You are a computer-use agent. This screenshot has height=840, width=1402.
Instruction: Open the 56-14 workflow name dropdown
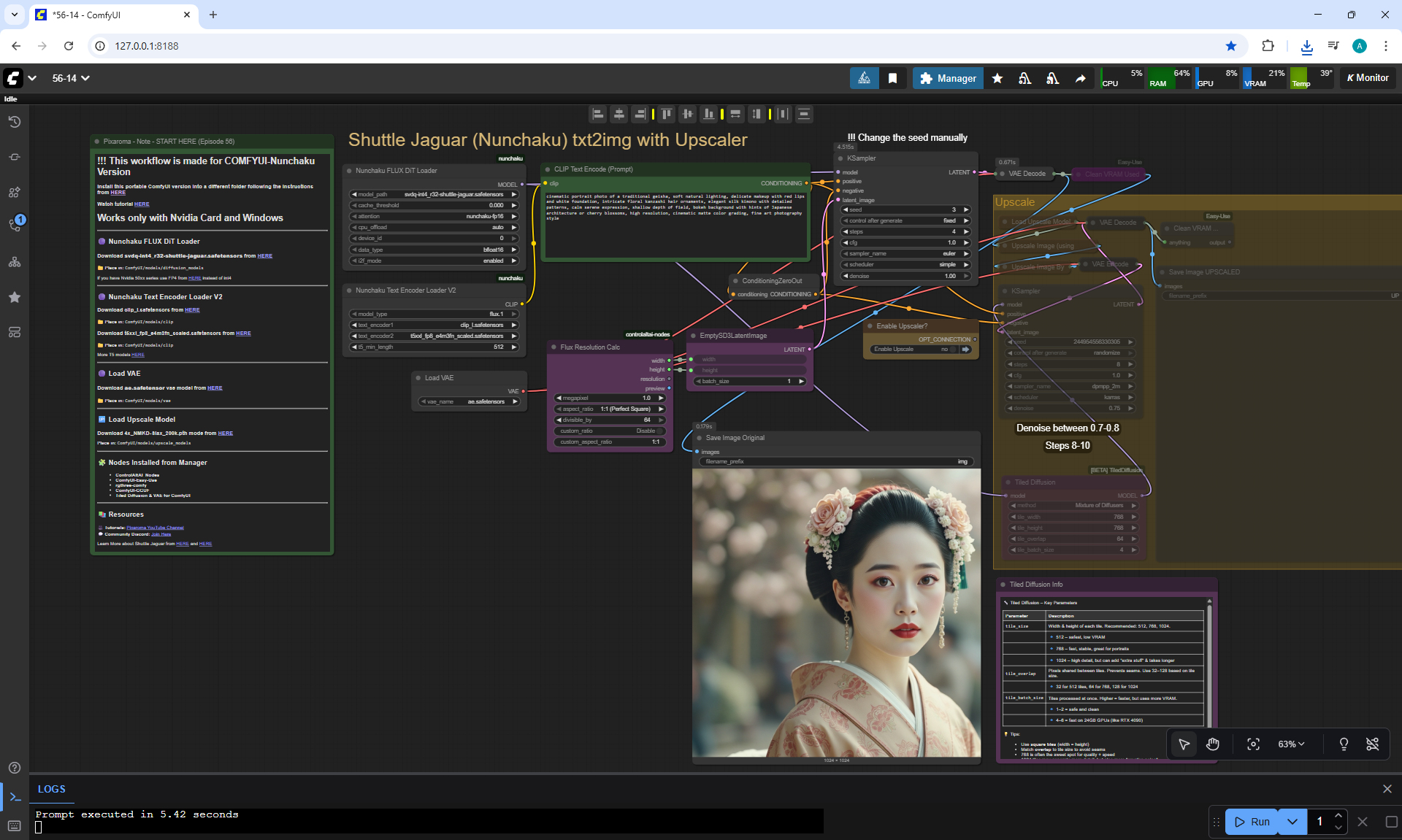70,78
